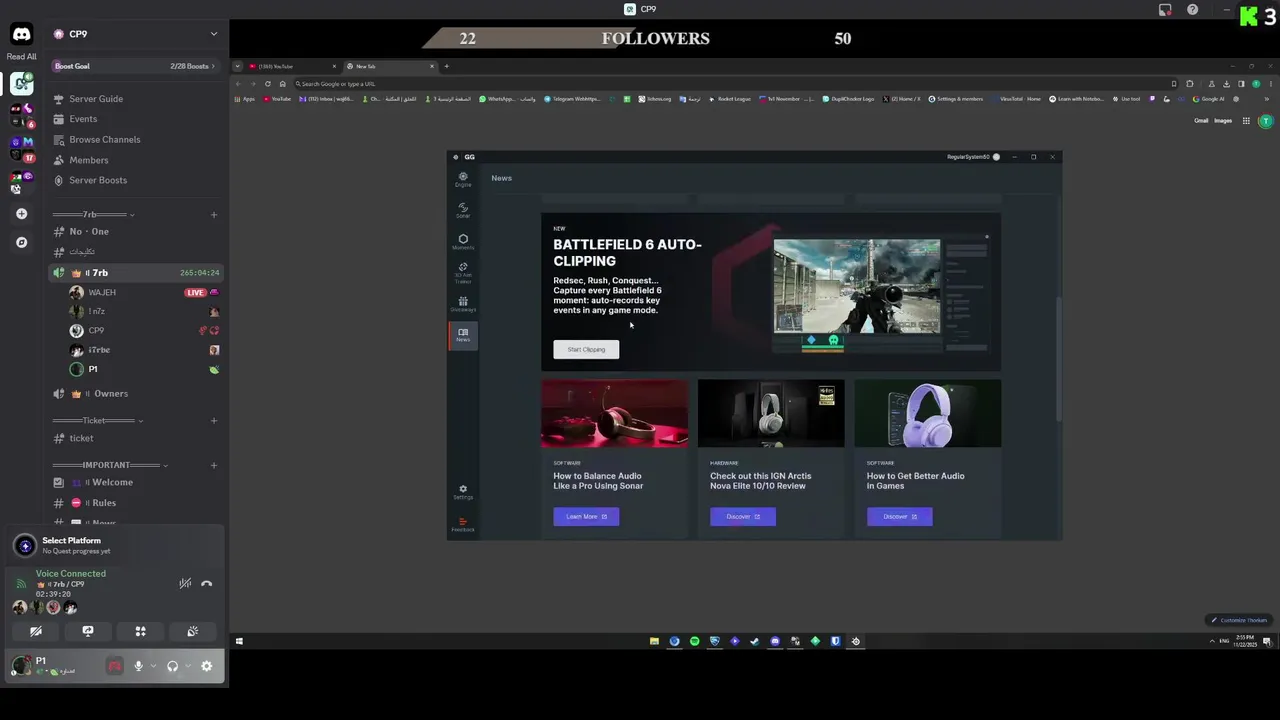Open the Boost Goal progress bar

click(136, 66)
